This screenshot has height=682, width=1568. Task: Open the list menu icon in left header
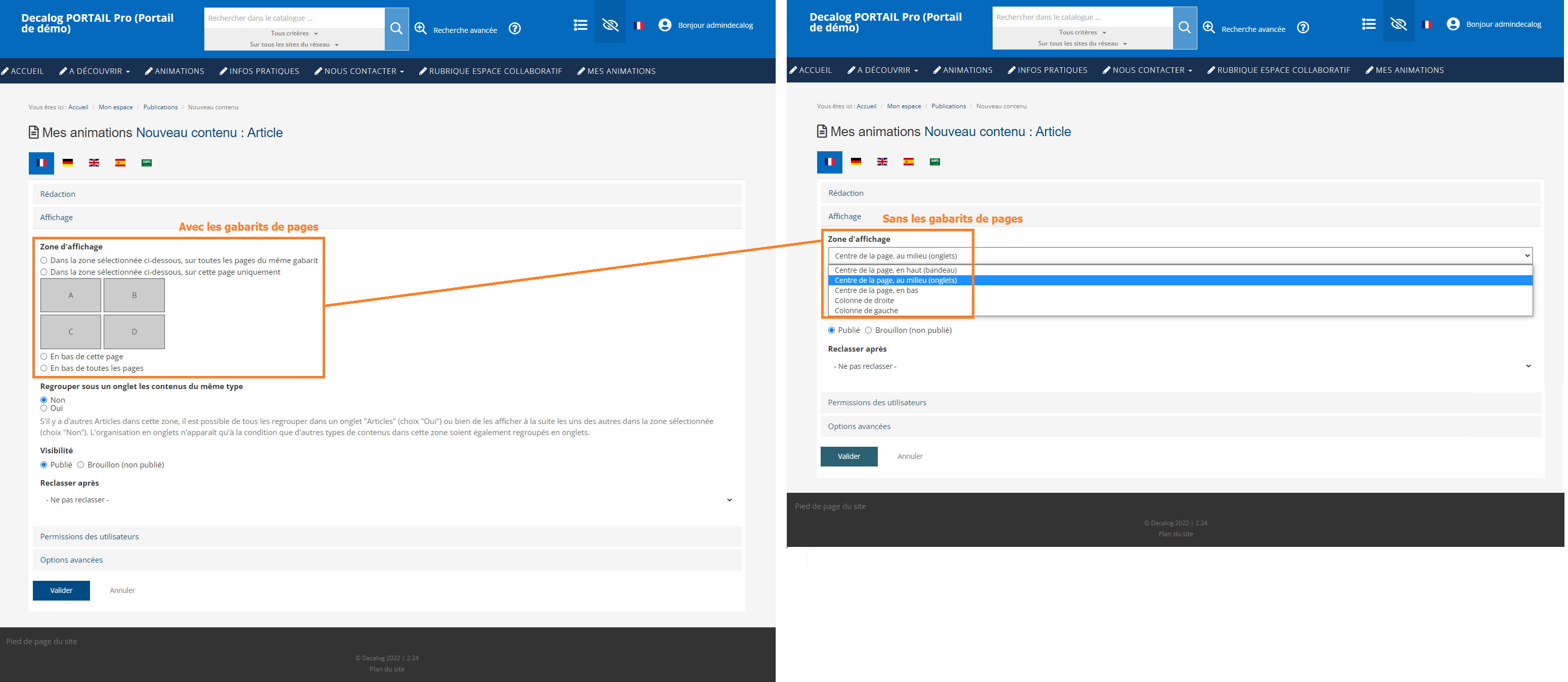tap(580, 25)
